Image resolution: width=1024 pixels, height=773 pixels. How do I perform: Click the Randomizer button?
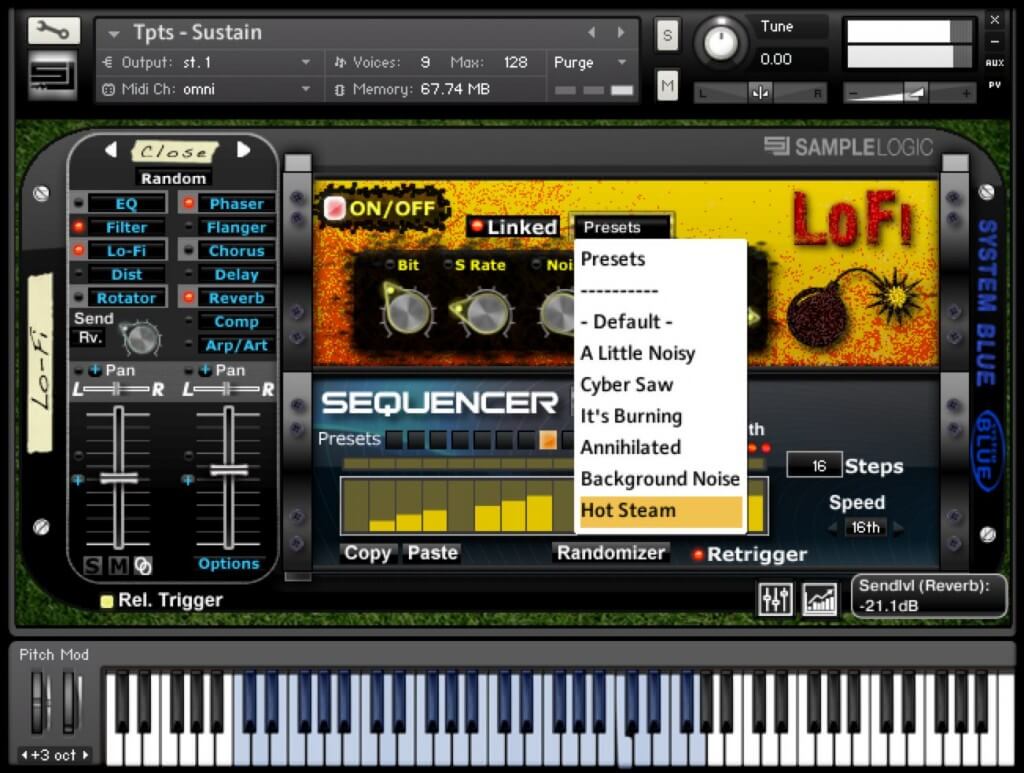tap(611, 553)
